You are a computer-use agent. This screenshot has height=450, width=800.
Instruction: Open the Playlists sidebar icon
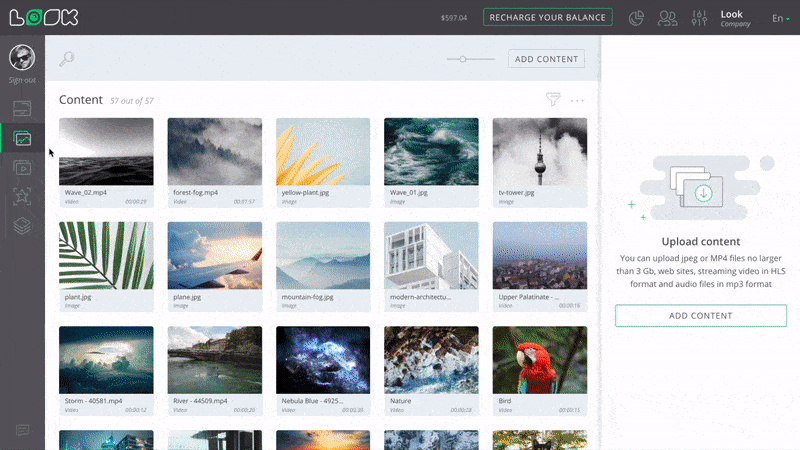22,167
